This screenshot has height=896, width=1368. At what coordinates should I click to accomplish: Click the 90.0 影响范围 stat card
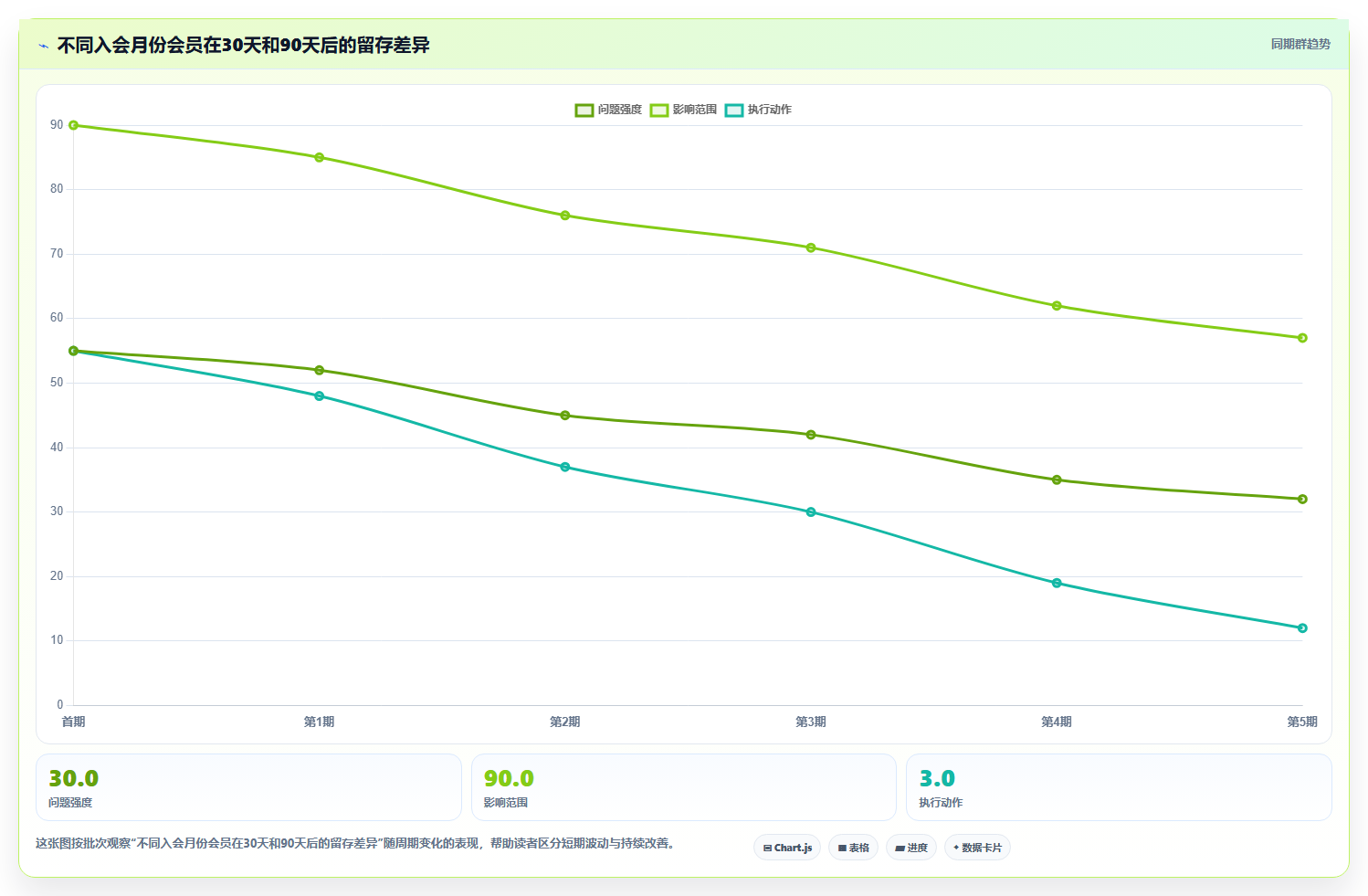(x=684, y=787)
